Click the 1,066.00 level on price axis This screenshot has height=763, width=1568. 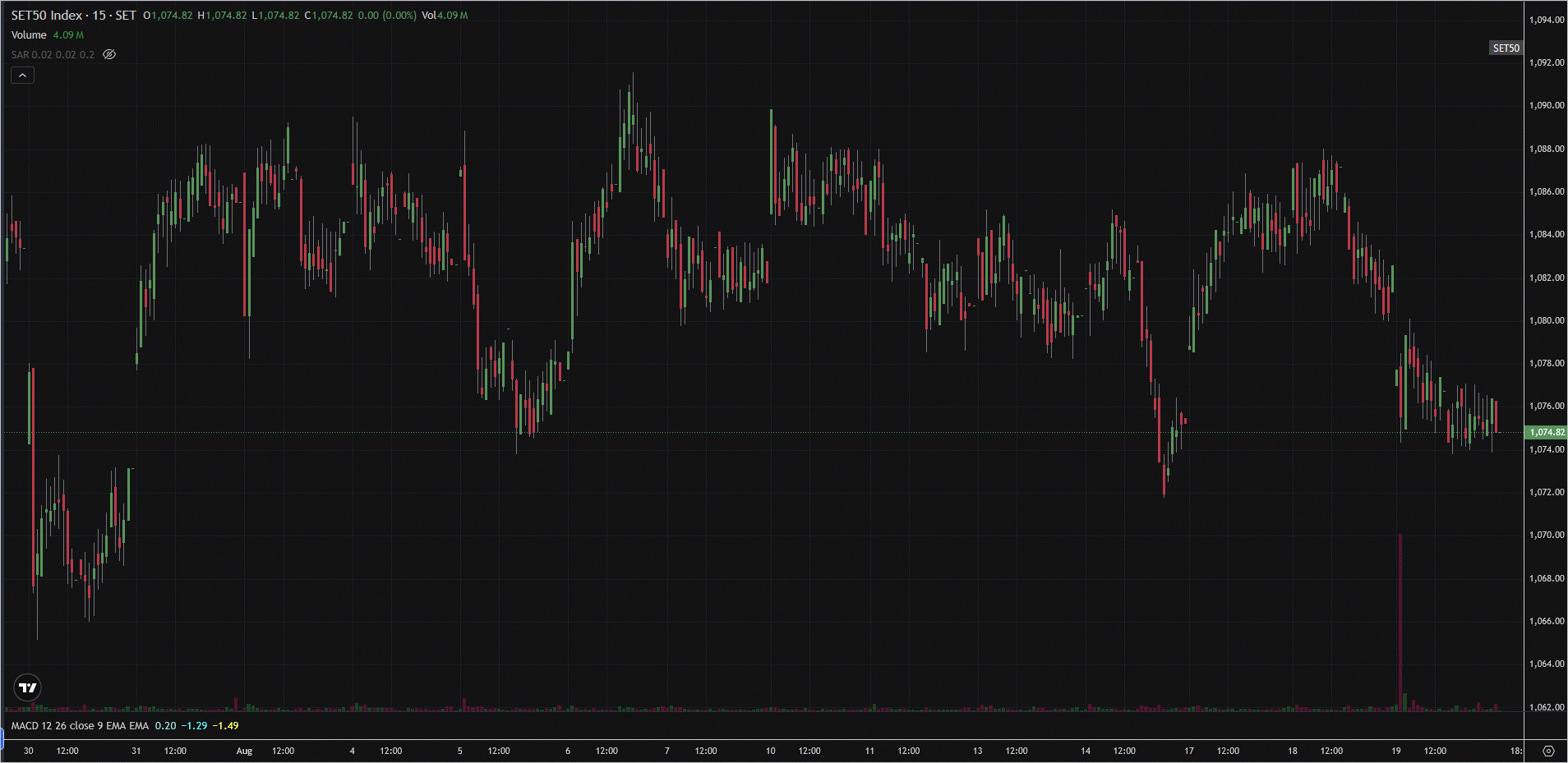click(1547, 621)
